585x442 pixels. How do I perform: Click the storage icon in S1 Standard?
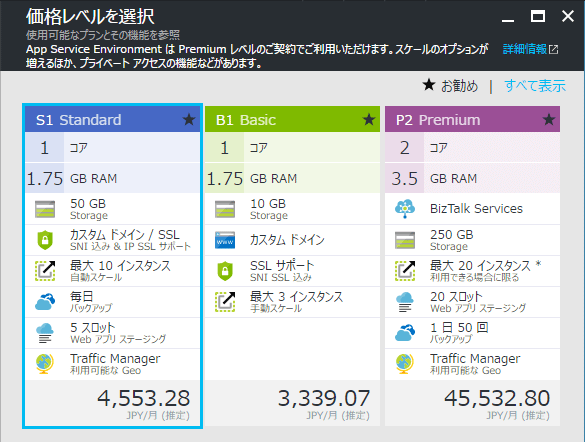click(45, 209)
